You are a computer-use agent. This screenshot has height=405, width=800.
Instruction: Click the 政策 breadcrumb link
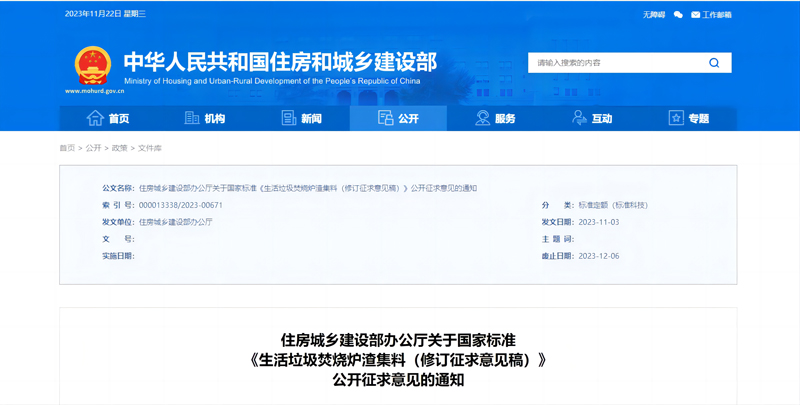pos(119,148)
